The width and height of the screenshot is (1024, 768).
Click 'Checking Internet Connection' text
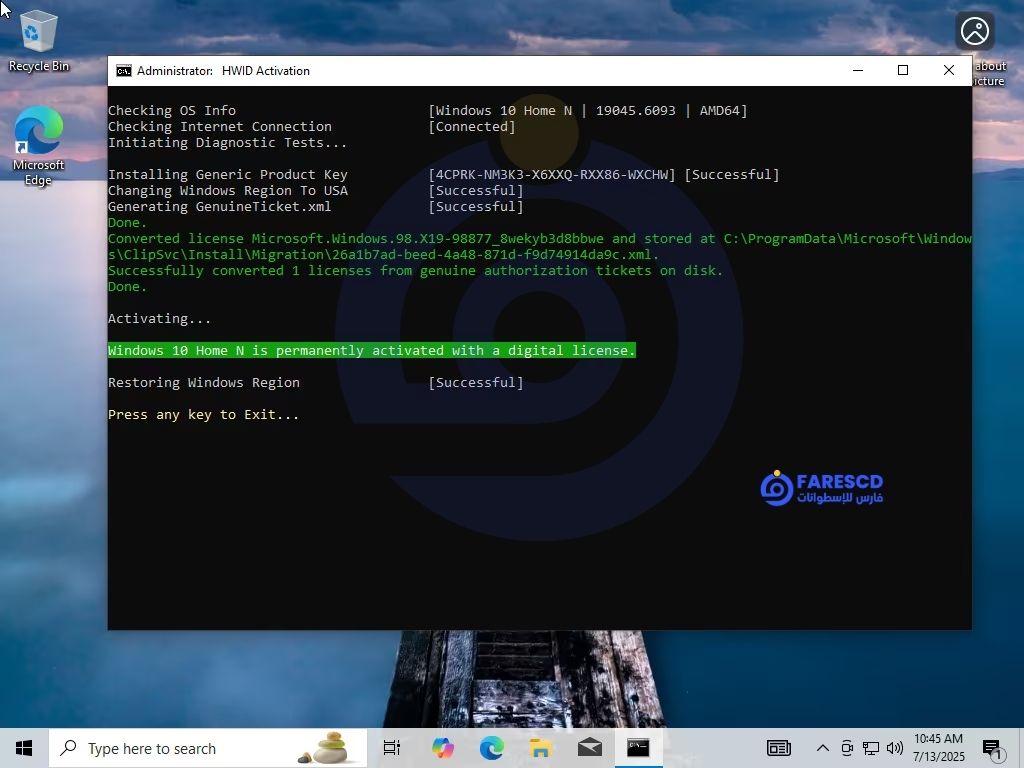pyautogui.click(x=219, y=127)
